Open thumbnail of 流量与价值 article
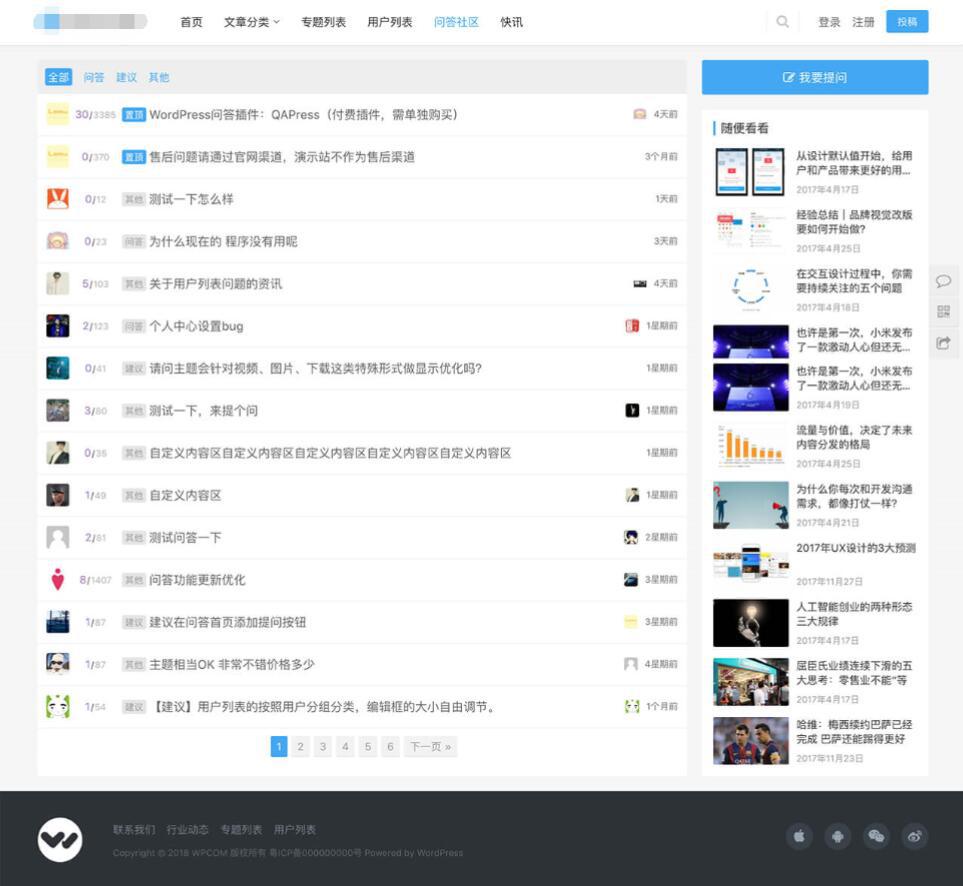This screenshot has width=963, height=886. (x=751, y=446)
